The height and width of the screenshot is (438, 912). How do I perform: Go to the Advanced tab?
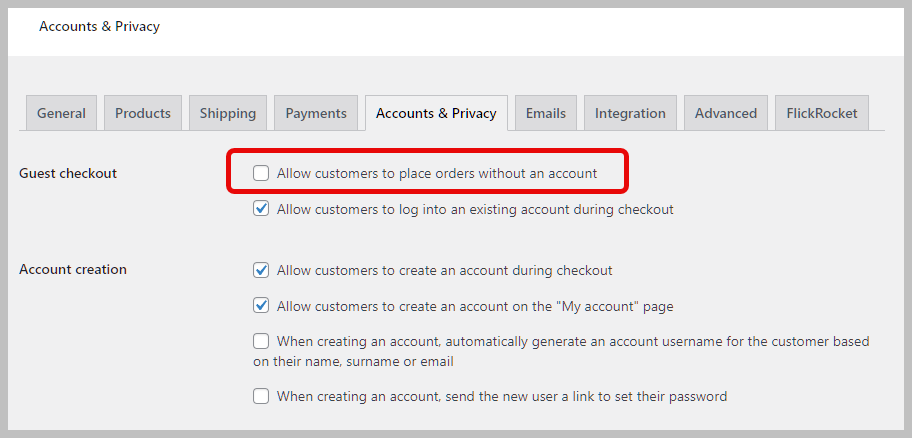[x=726, y=113]
